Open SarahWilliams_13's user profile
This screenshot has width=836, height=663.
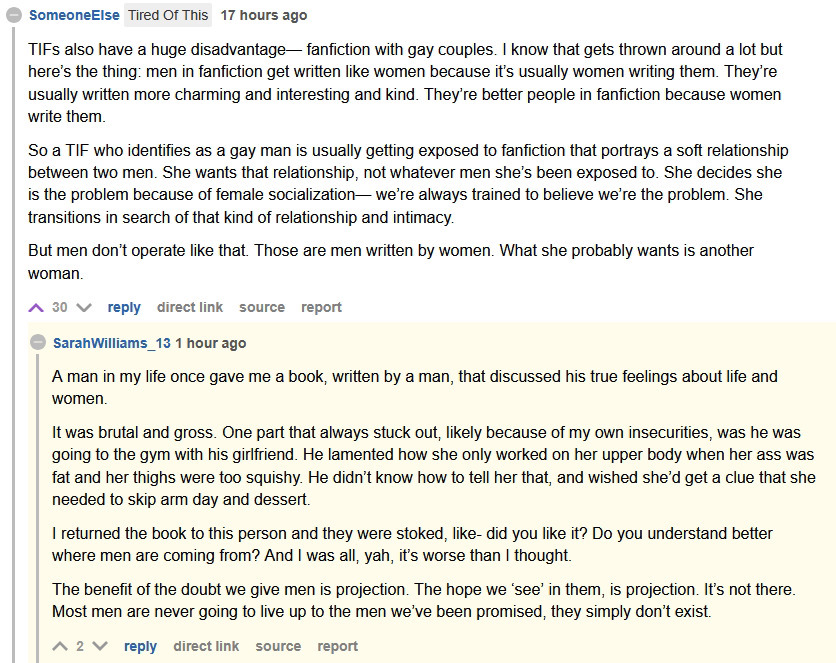(111, 343)
